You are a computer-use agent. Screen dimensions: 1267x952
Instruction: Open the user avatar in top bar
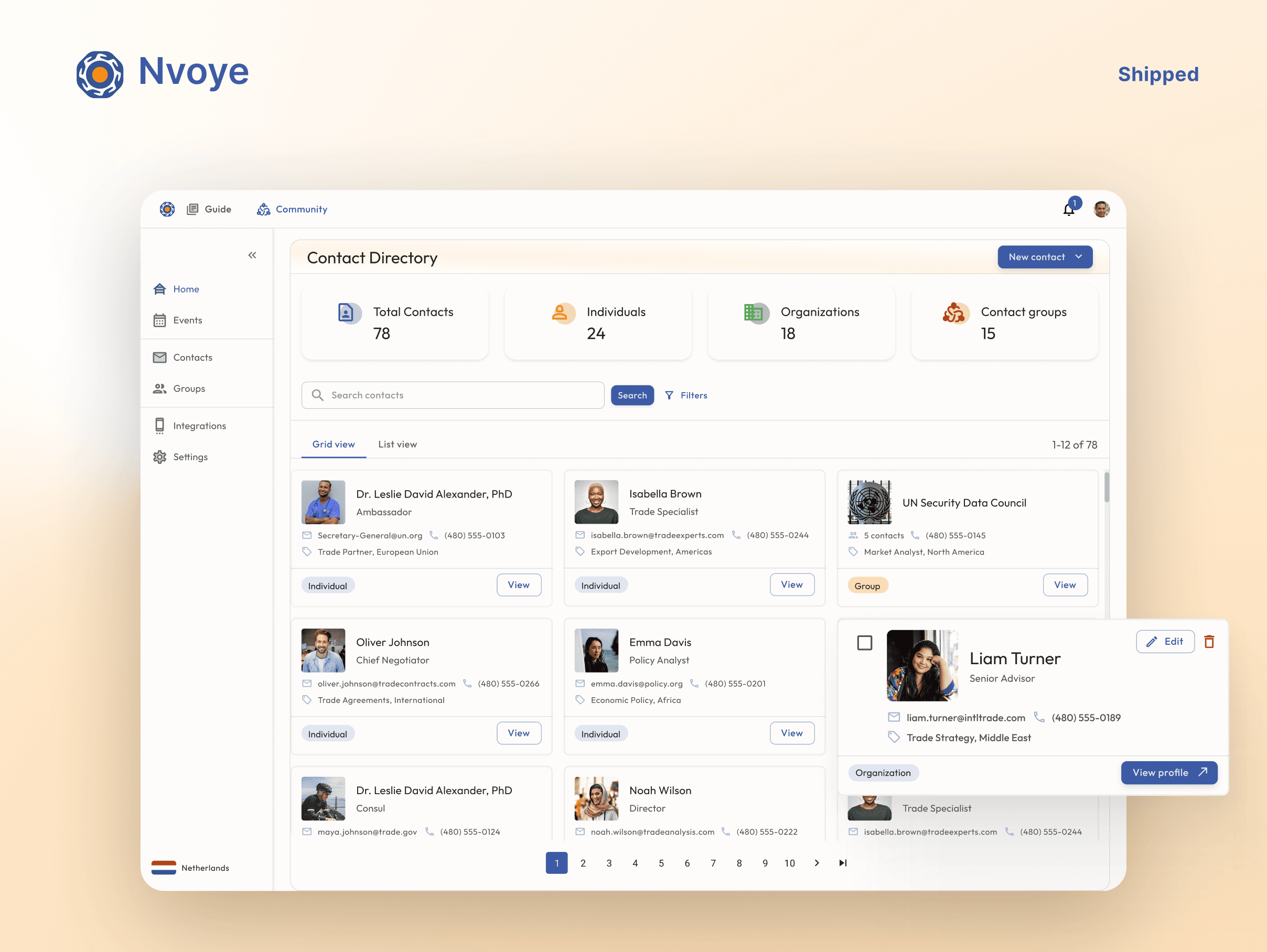[1101, 210]
